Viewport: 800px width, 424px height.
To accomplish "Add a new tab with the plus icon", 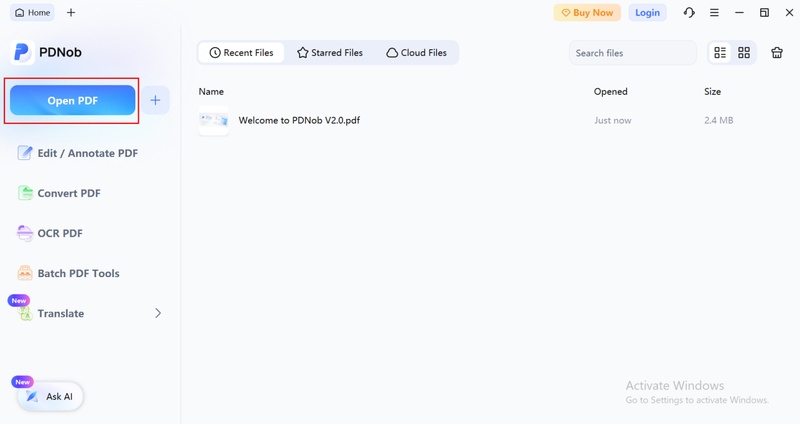I will point(71,13).
